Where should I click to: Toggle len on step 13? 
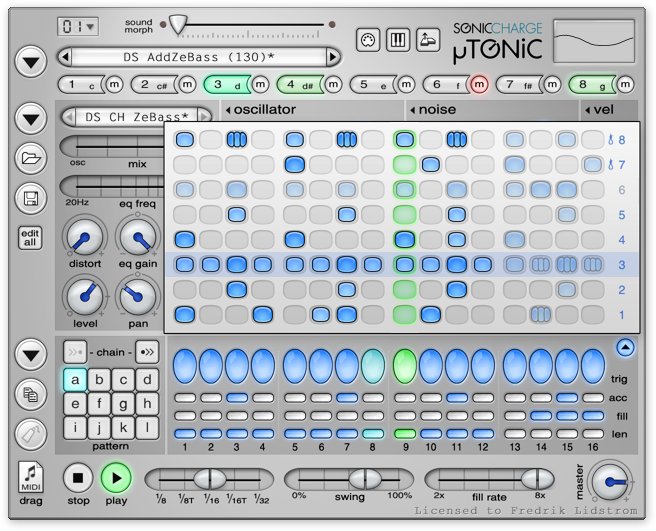coord(515,434)
